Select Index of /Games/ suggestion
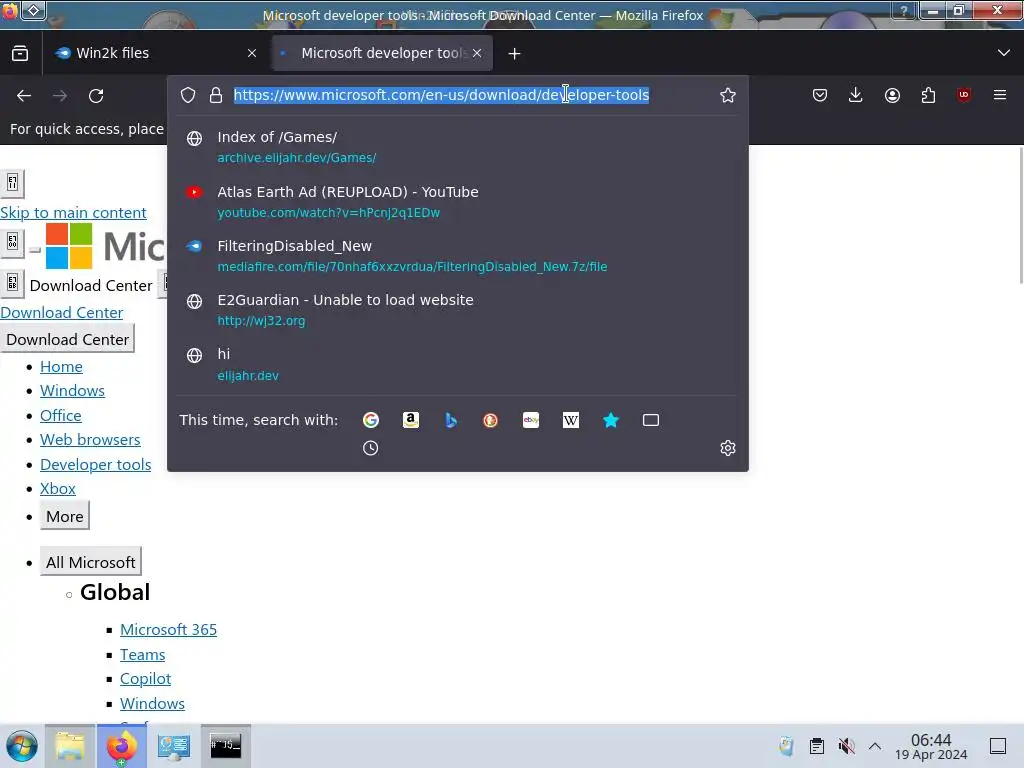 457,147
